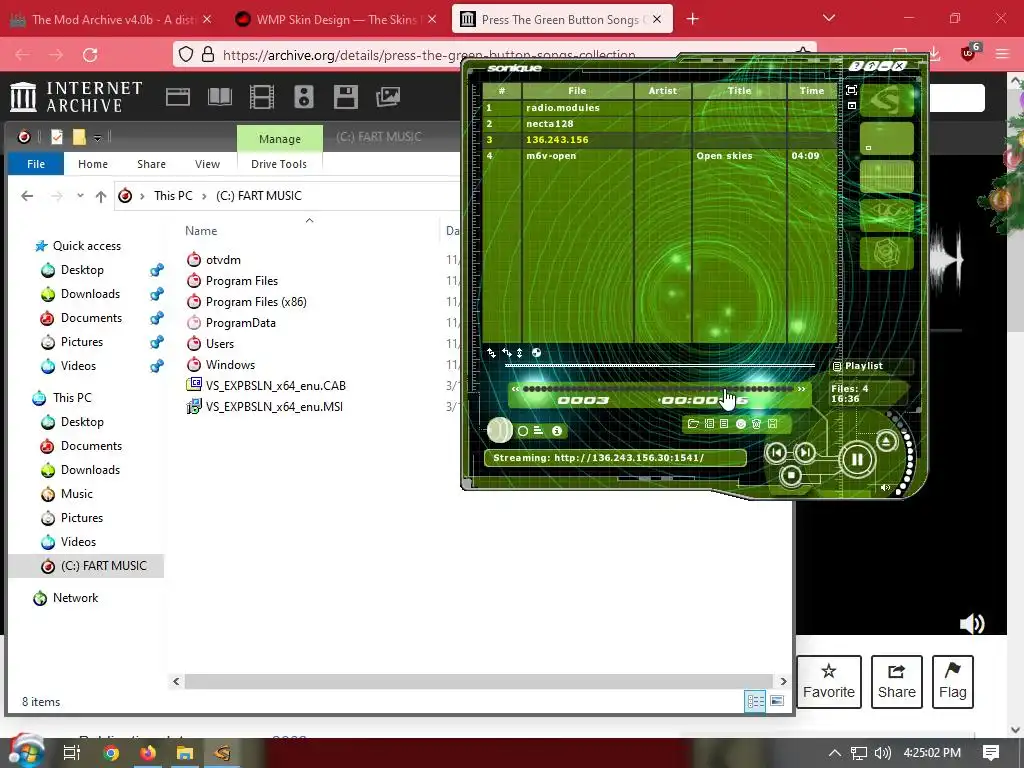Click the globe icon below Sonique playlist
The width and height of the screenshot is (1024, 768).
tap(536, 353)
